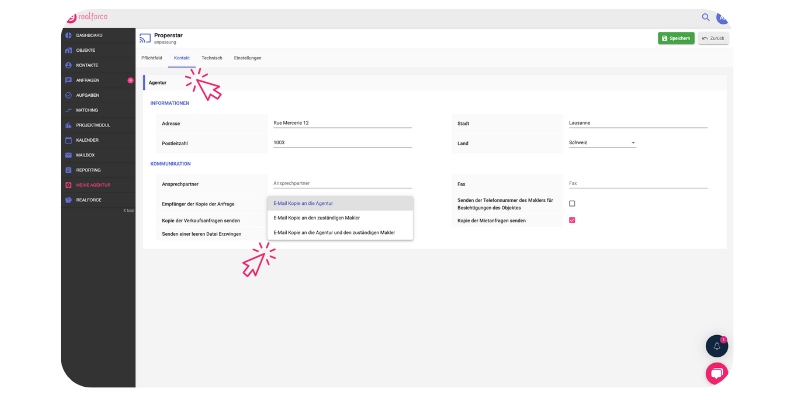Click the Agentur section header
Screen dimensions: 800x400
tap(435, 83)
